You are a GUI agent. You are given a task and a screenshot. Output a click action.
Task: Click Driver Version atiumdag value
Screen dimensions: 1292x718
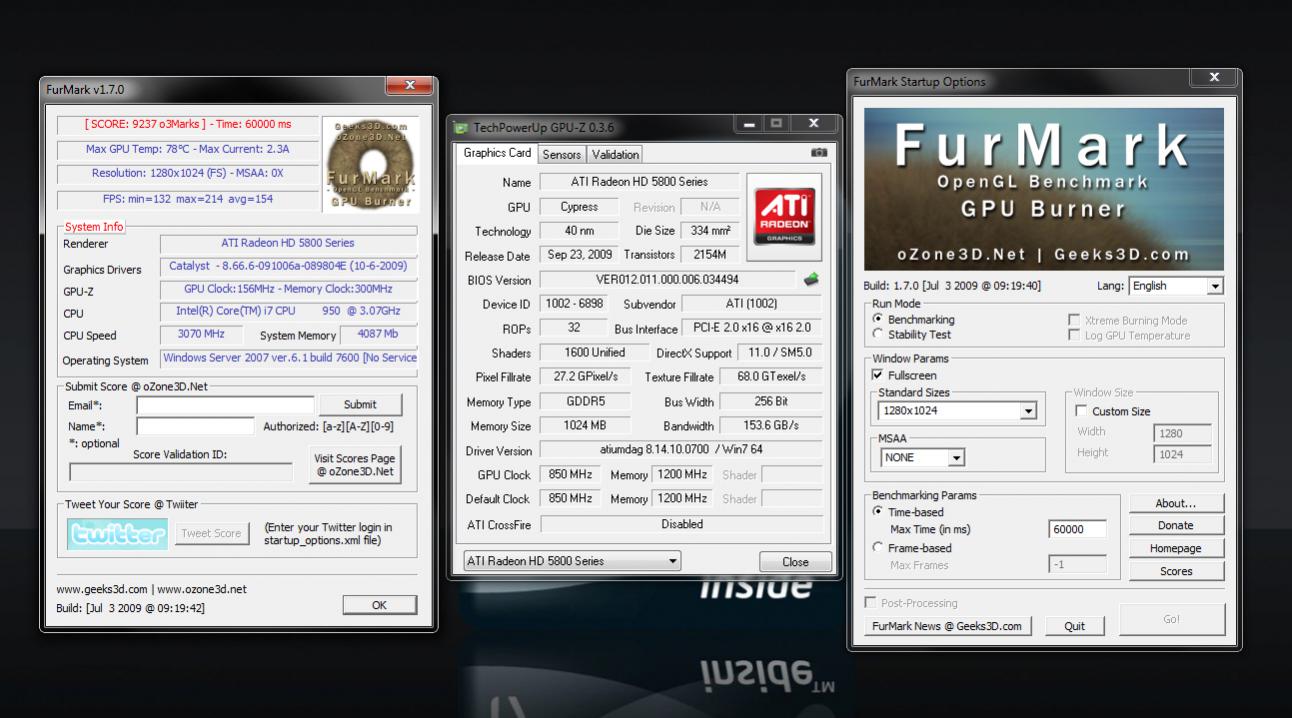pos(682,450)
